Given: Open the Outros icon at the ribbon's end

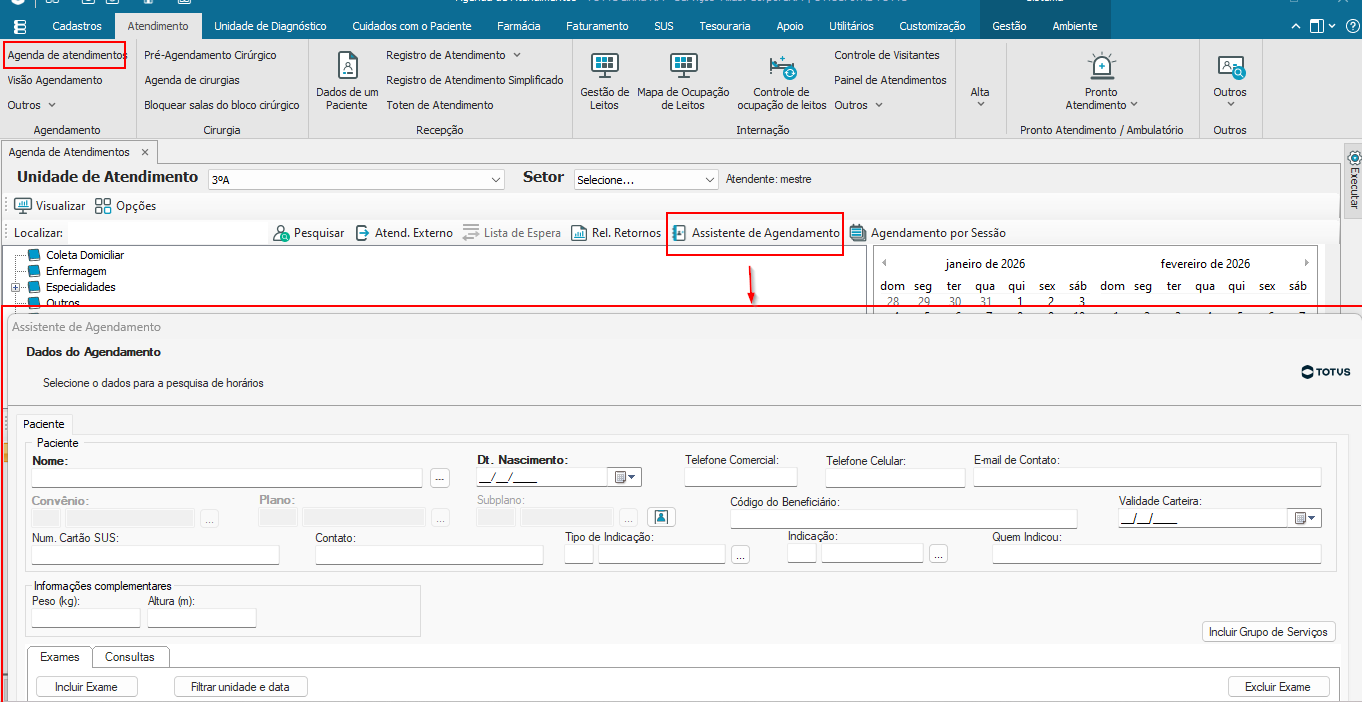Looking at the screenshot, I should (1230, 67).
